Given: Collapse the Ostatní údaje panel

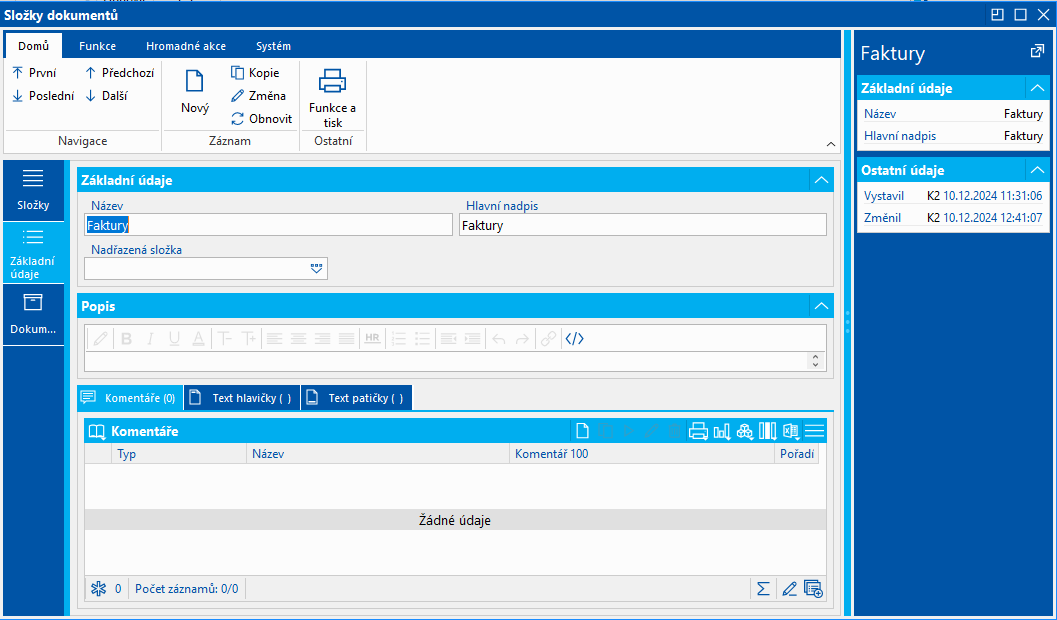Looking at the screenshot, I should (x=1037, y=170).
